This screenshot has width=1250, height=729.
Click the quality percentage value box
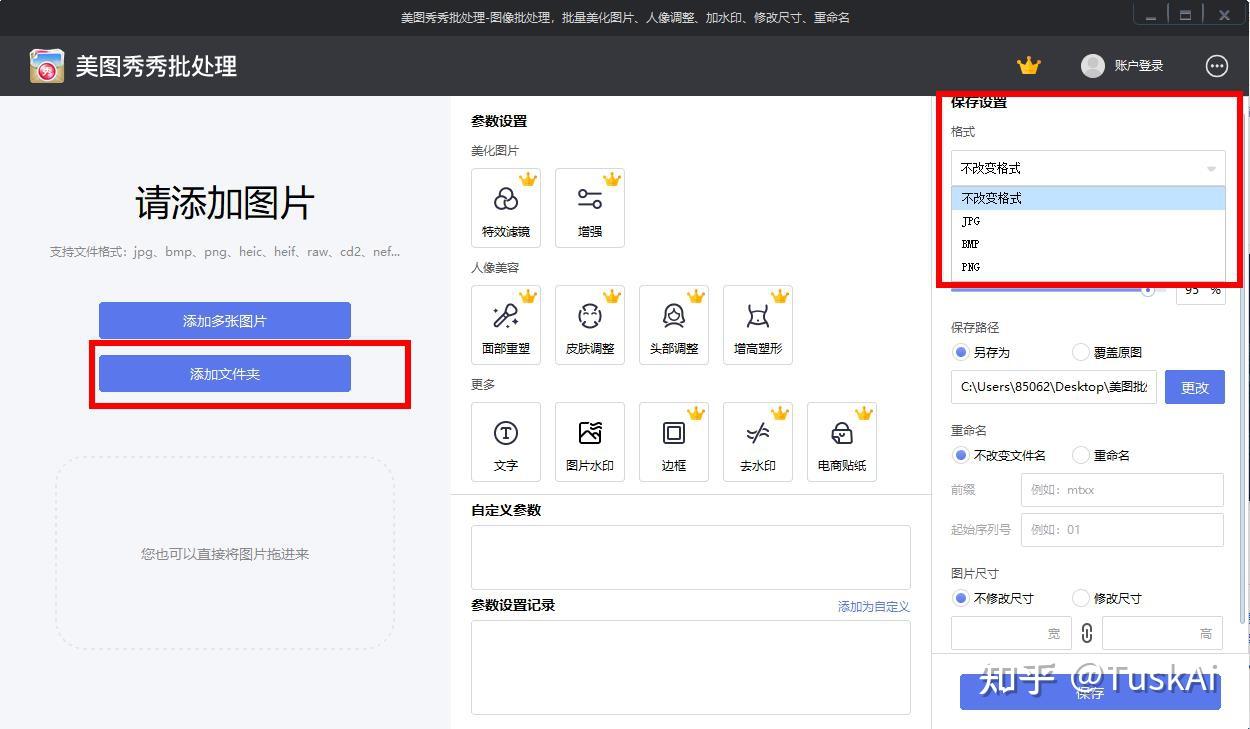pyautogui.click(x=1200, y=290)
